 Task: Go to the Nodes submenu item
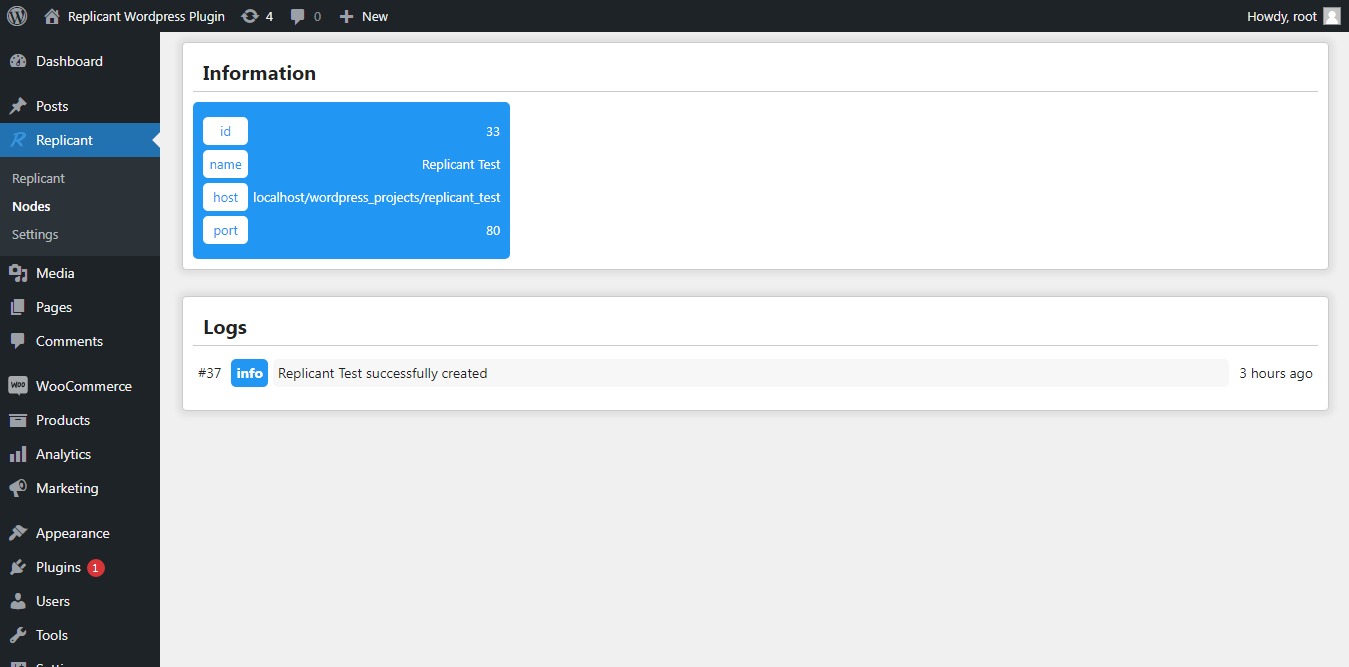[31, 206]
